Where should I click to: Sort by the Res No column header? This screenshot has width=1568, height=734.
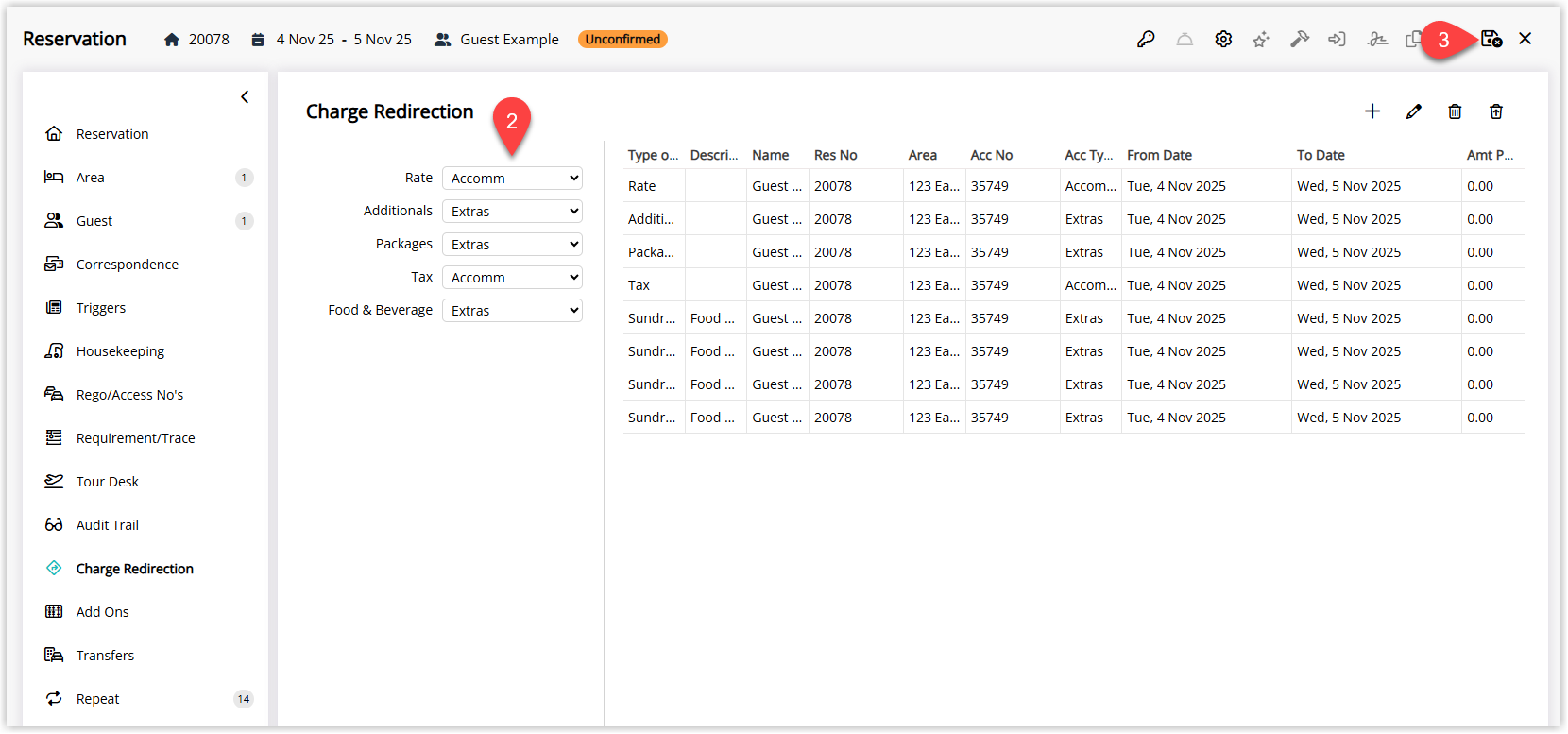click(836, 155)
